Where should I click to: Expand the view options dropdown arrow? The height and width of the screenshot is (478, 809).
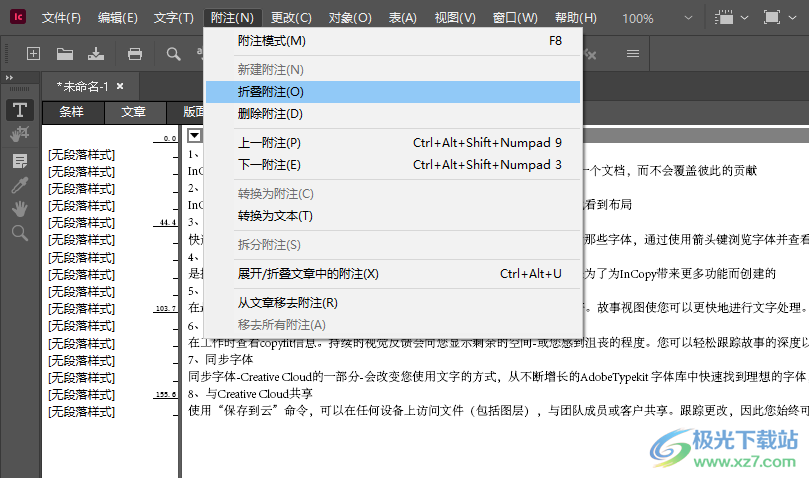click(x=745, y=18)
